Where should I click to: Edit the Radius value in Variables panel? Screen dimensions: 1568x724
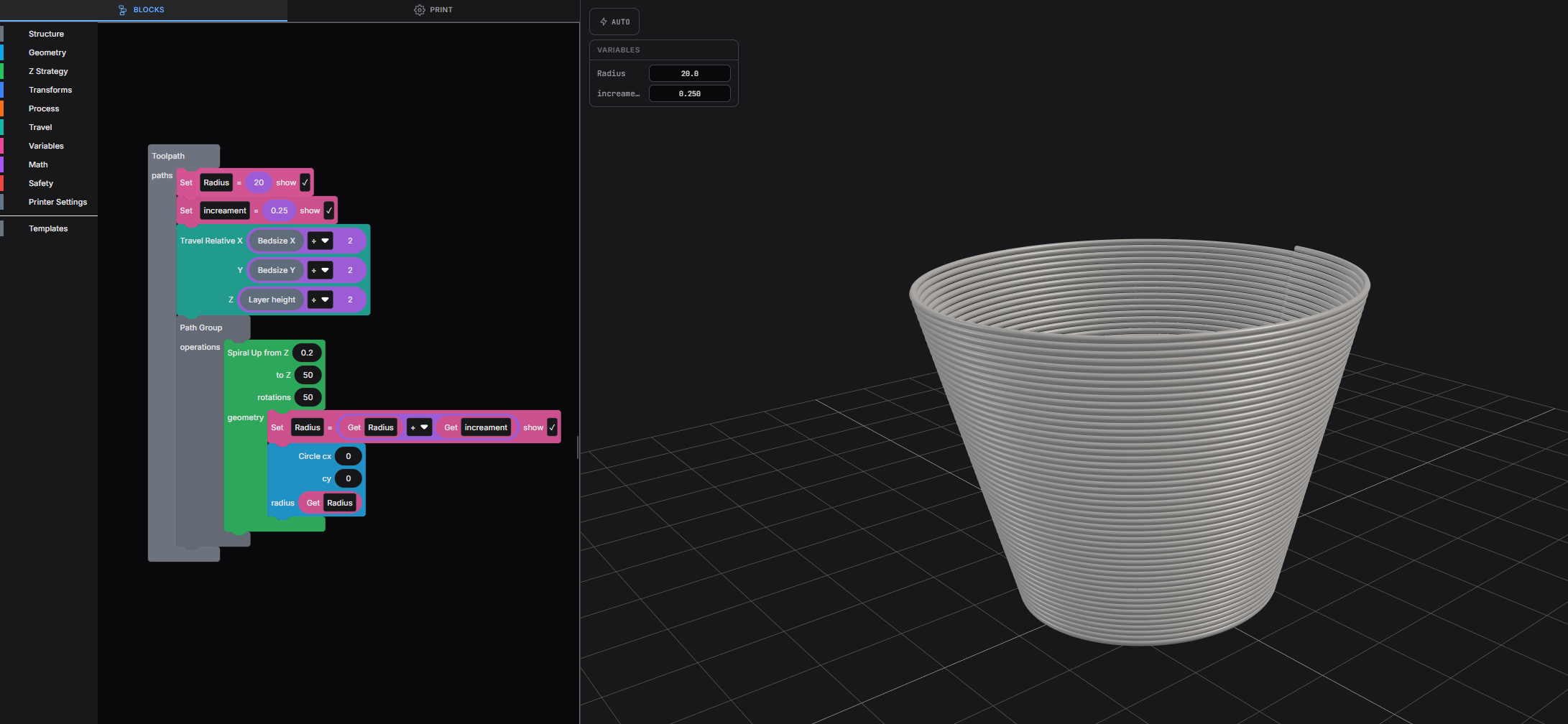(689, 73)
